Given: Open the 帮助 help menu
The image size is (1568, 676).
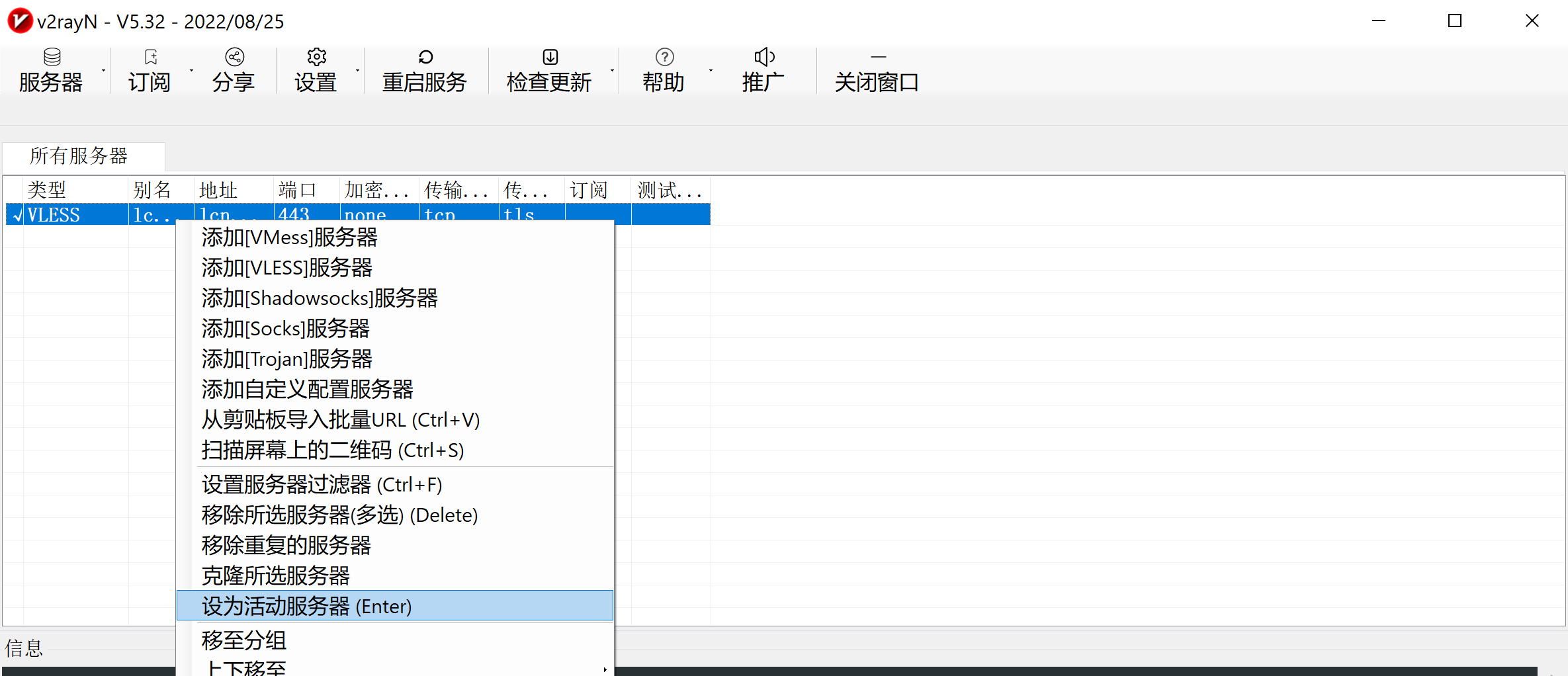Looking at the screenshot, I should coord(664,71).
